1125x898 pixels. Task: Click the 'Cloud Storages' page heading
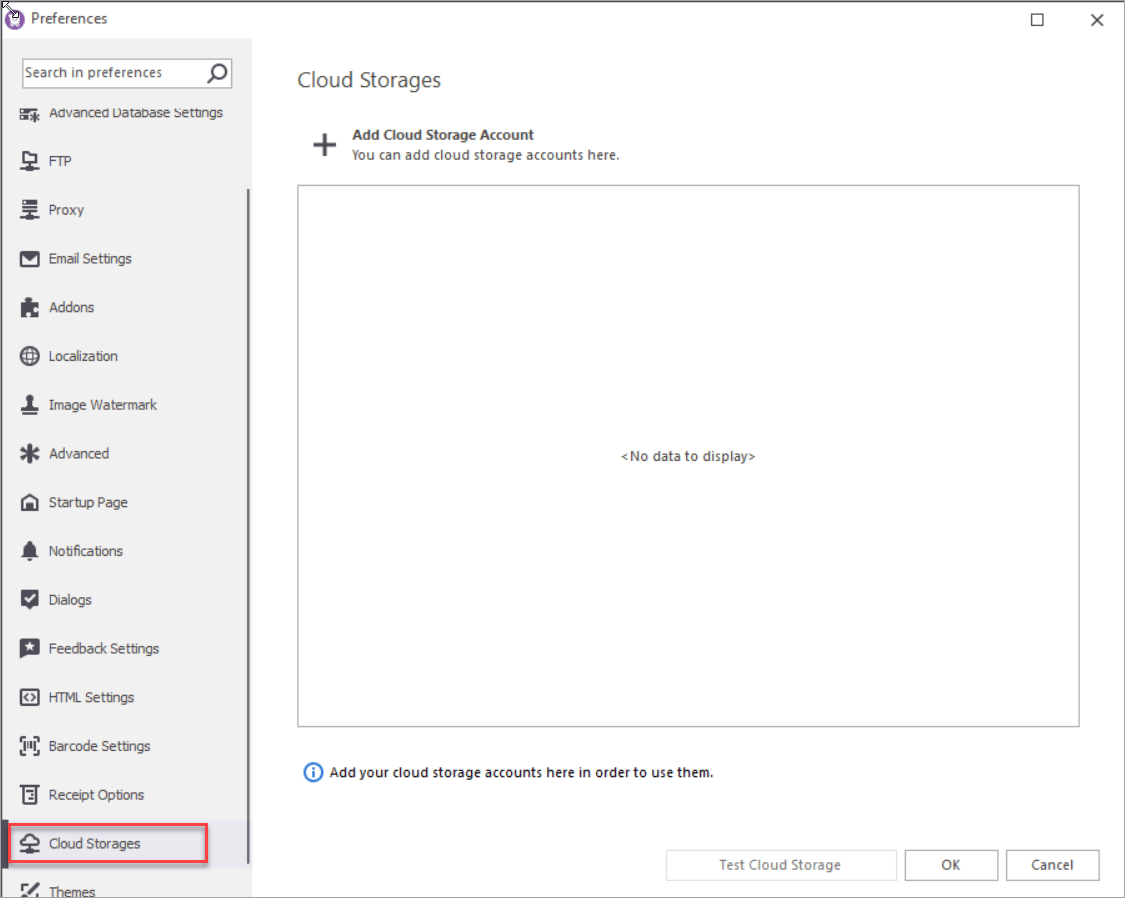(369, 80)
